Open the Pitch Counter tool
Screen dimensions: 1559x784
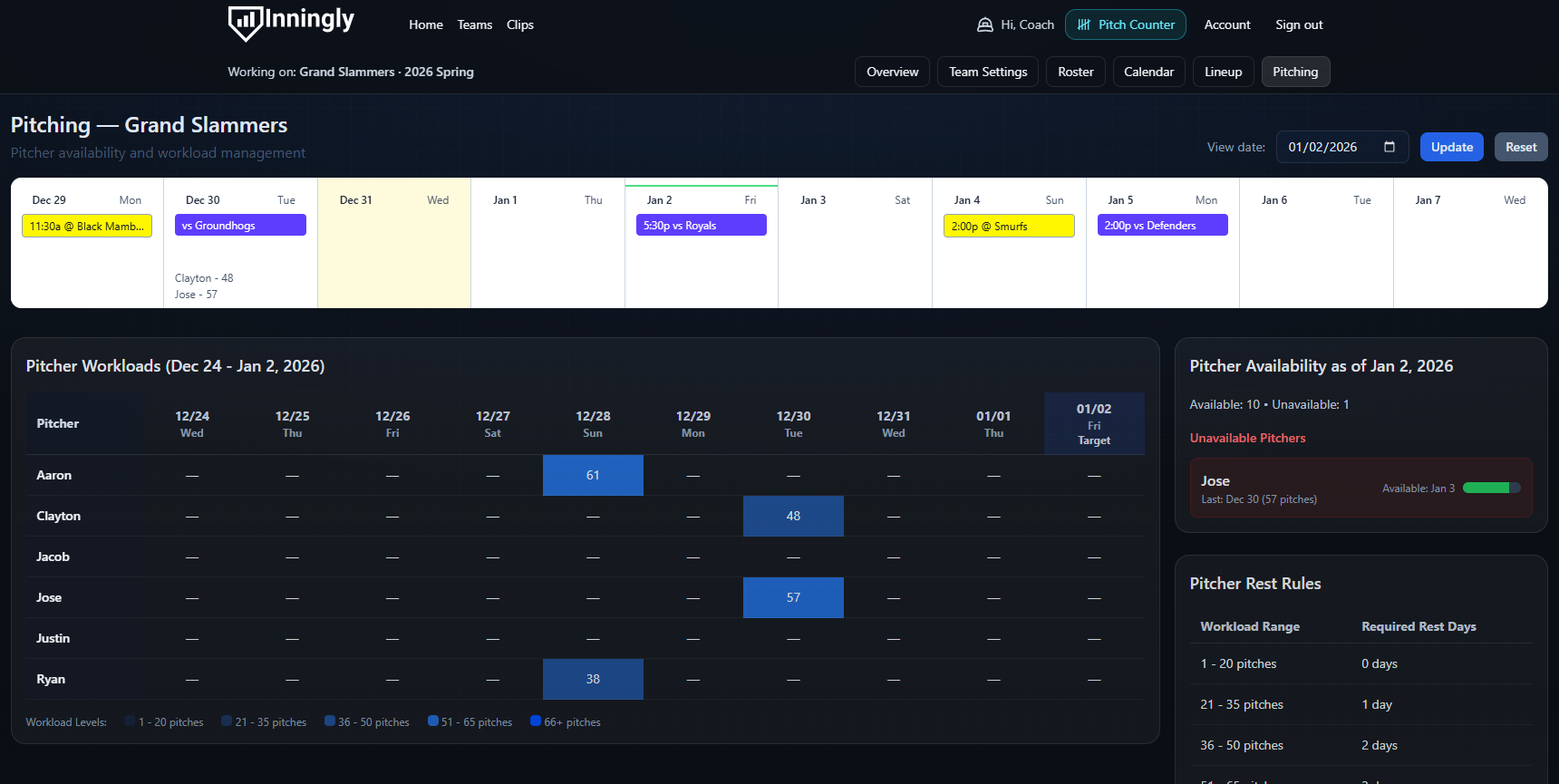click(x=1125, y=25)
